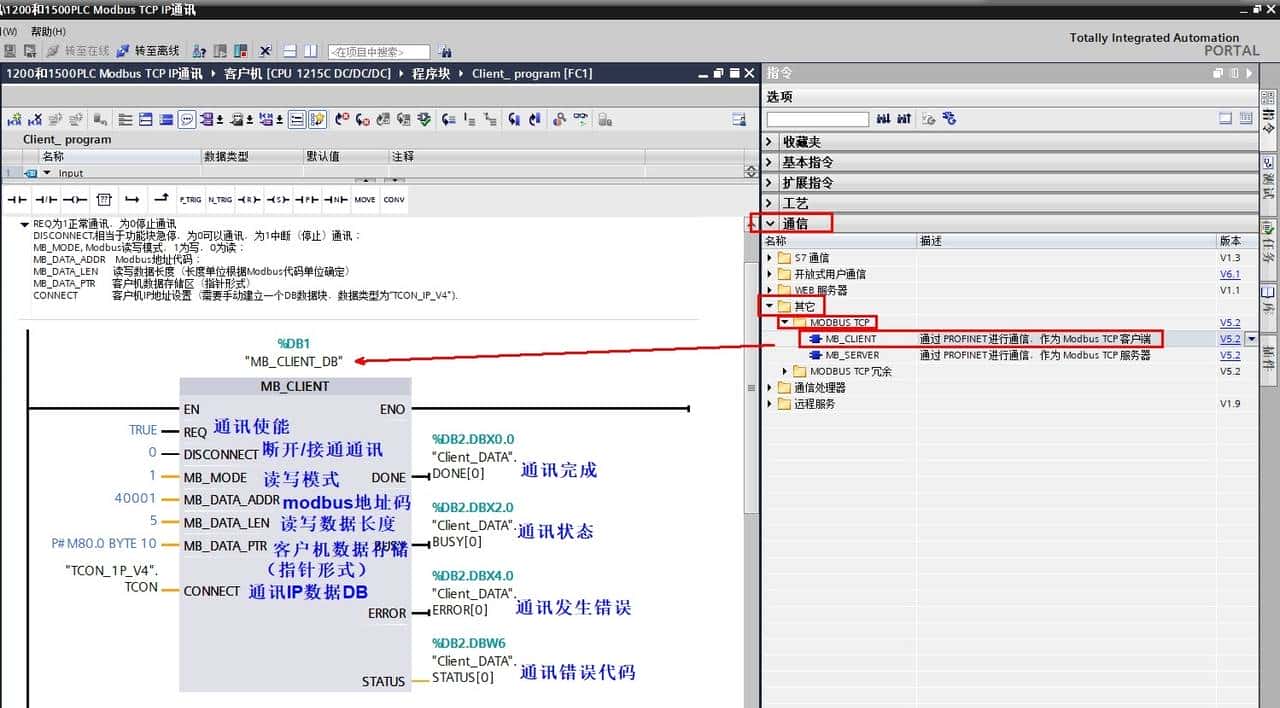Insert a normally open contact from favorites

16,199
